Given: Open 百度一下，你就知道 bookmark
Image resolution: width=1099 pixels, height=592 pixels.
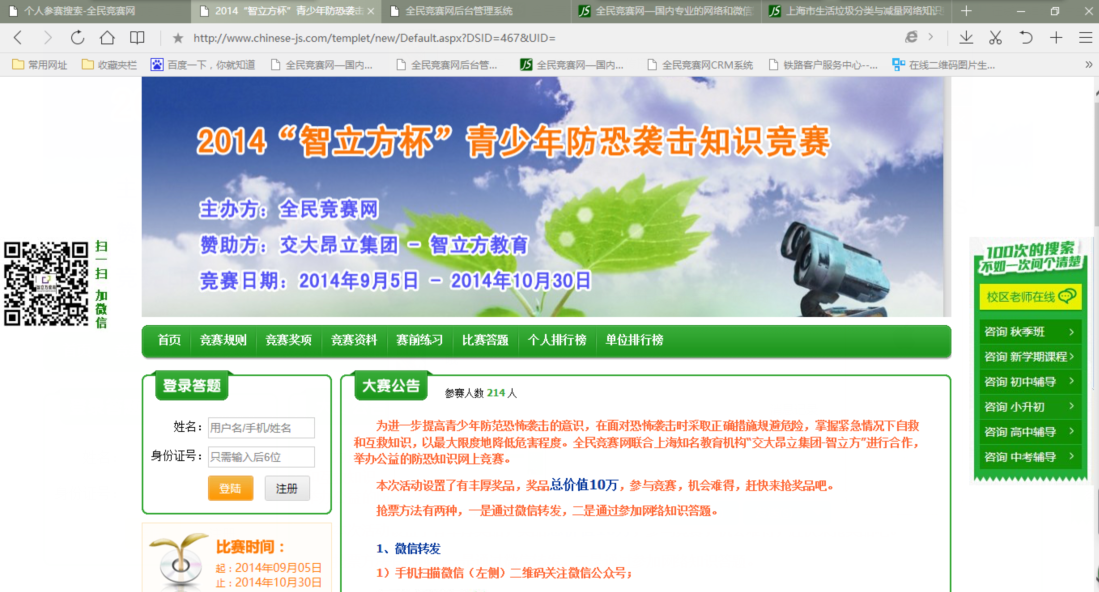Looking at the screenshot, I should point(203,65).
